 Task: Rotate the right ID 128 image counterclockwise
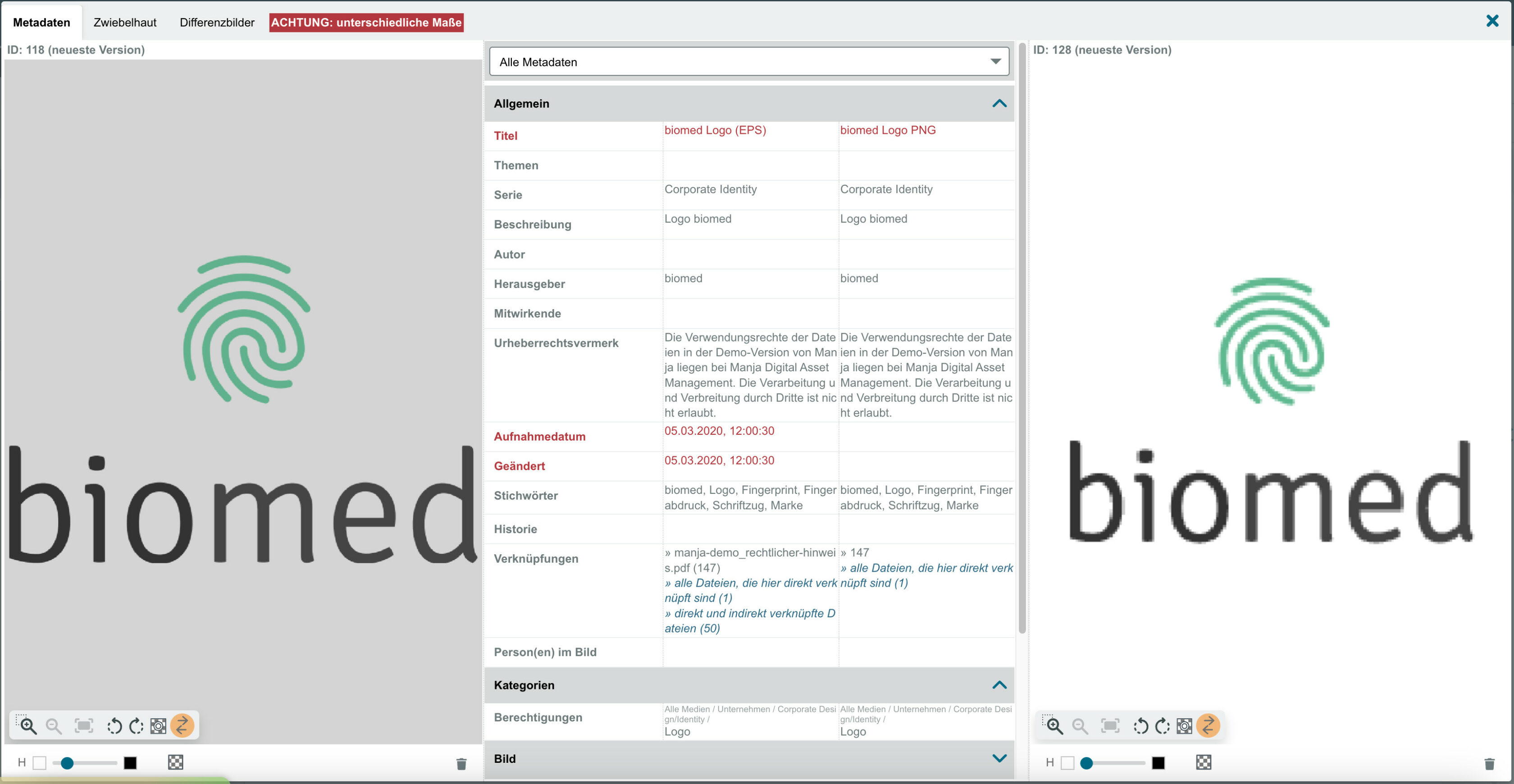click(1140, 726)
